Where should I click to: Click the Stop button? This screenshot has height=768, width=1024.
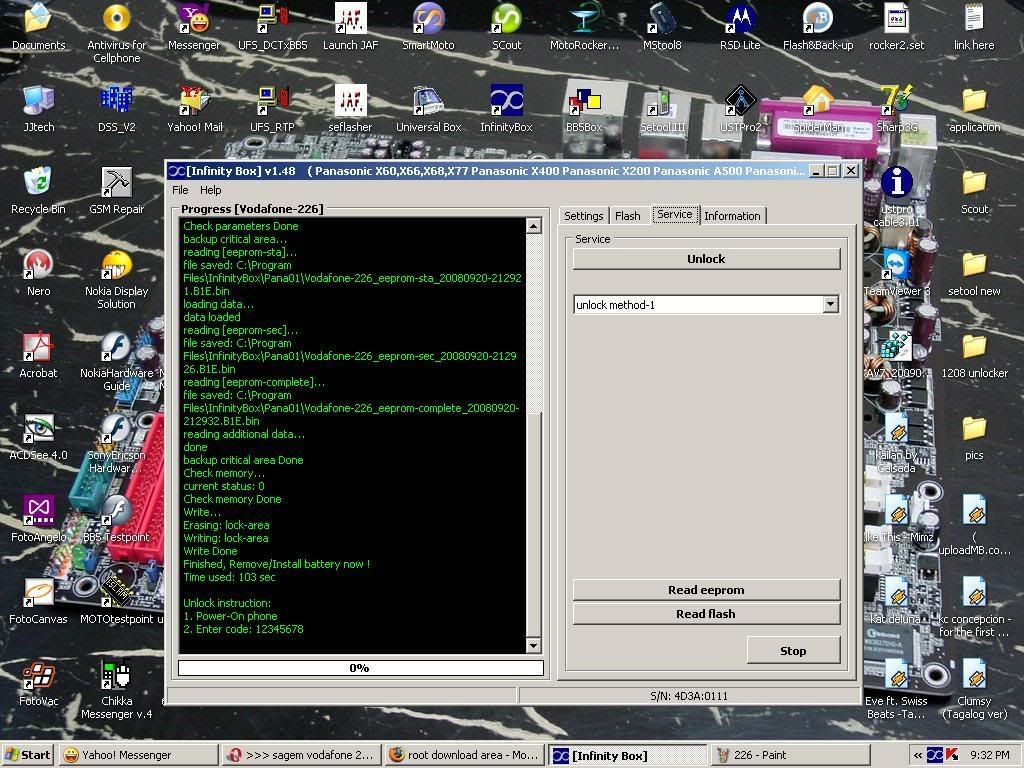[793, 651]
